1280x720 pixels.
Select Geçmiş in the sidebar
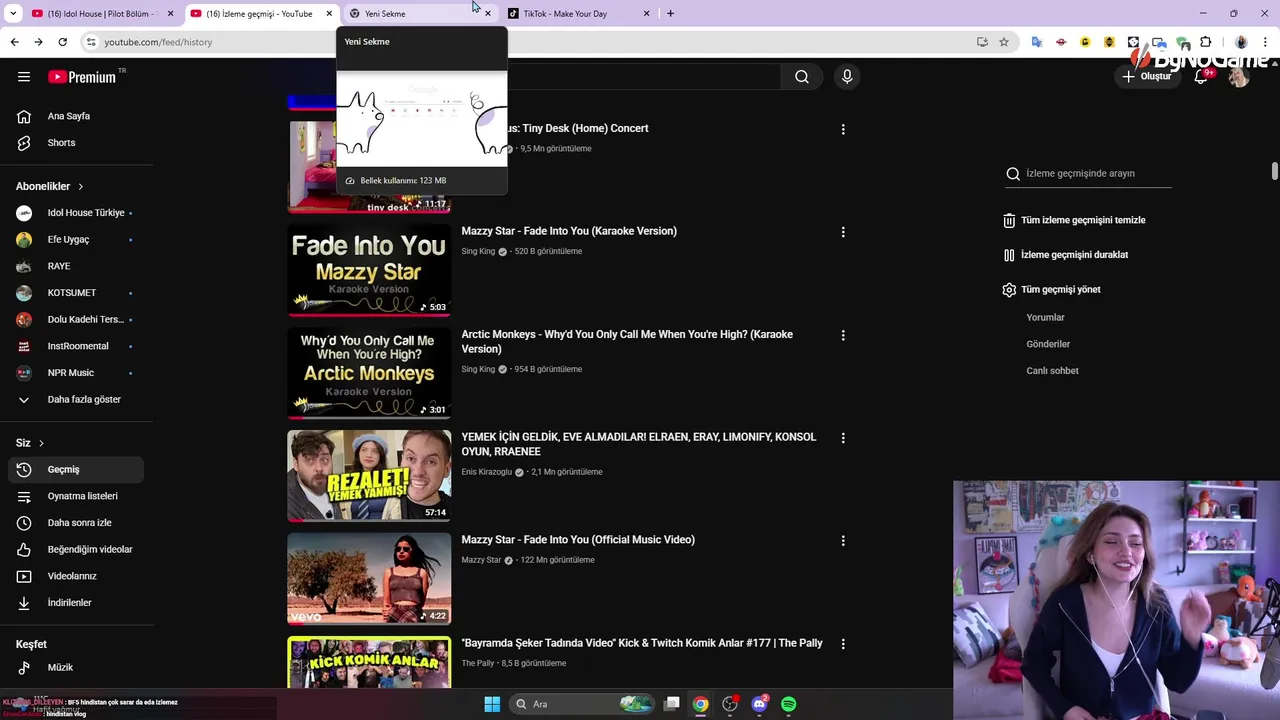click(x=76, y=469)
